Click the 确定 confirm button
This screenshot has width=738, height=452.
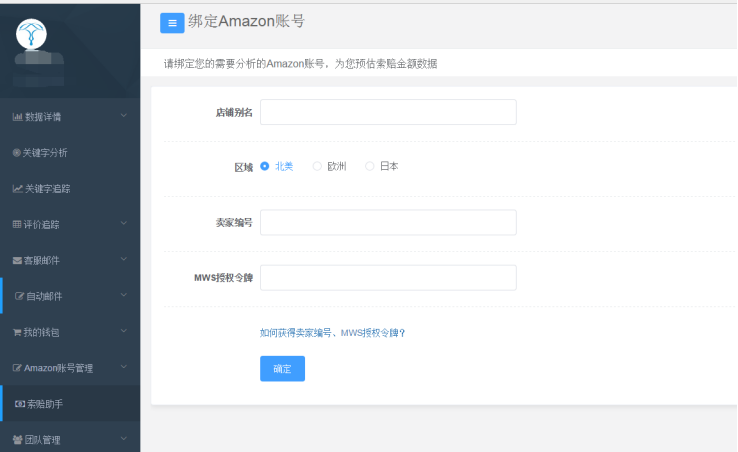[282, 369]
